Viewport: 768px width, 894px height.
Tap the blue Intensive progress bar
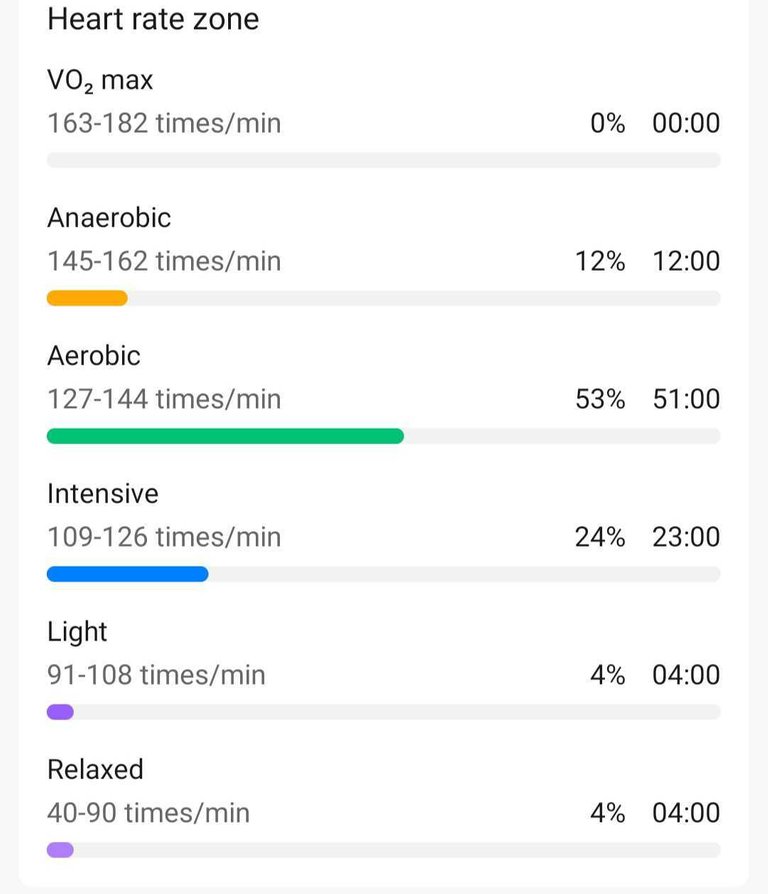[x=128, y=574]
